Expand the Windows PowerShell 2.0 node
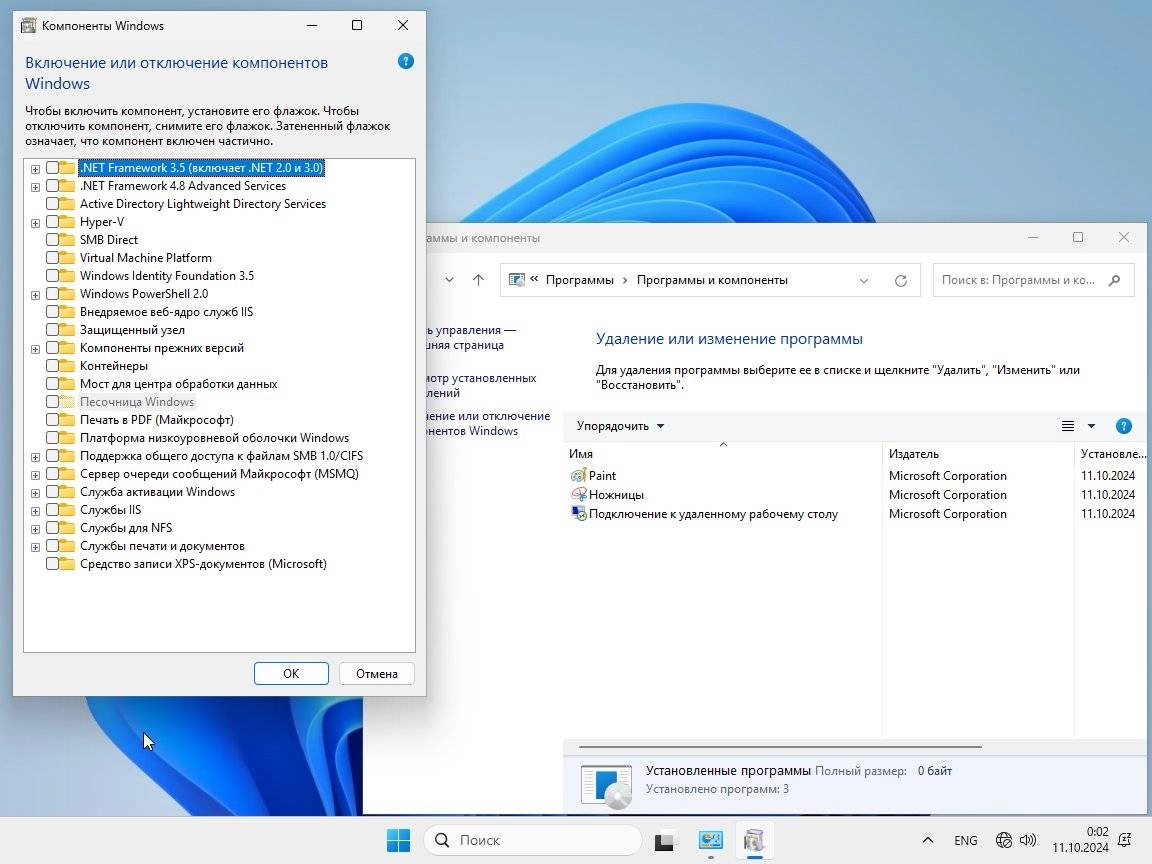Image resolution: width=1152 pixels, height=864 pixels. pos(35,295)
